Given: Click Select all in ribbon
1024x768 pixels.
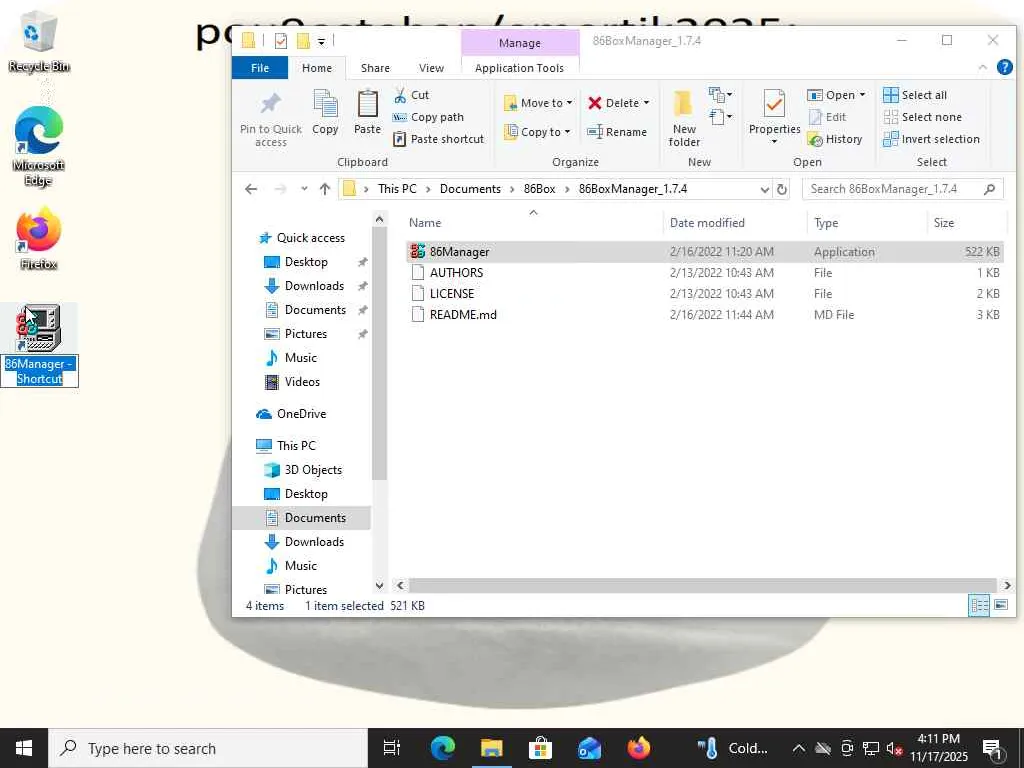Looking at the screenshot, I should click(x=915, y=95).
